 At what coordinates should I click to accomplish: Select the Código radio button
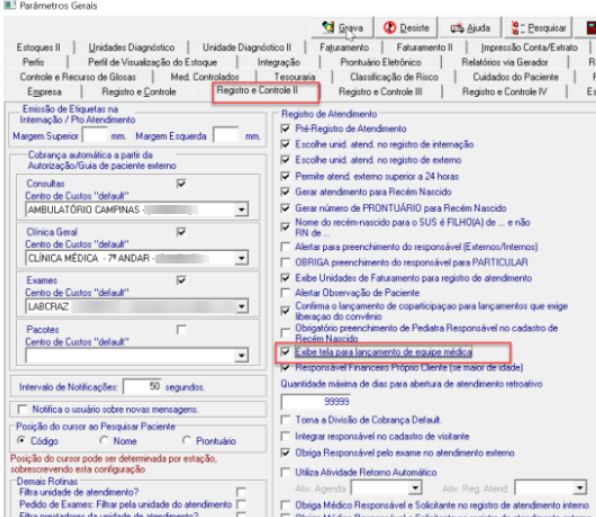coord(21,440)
